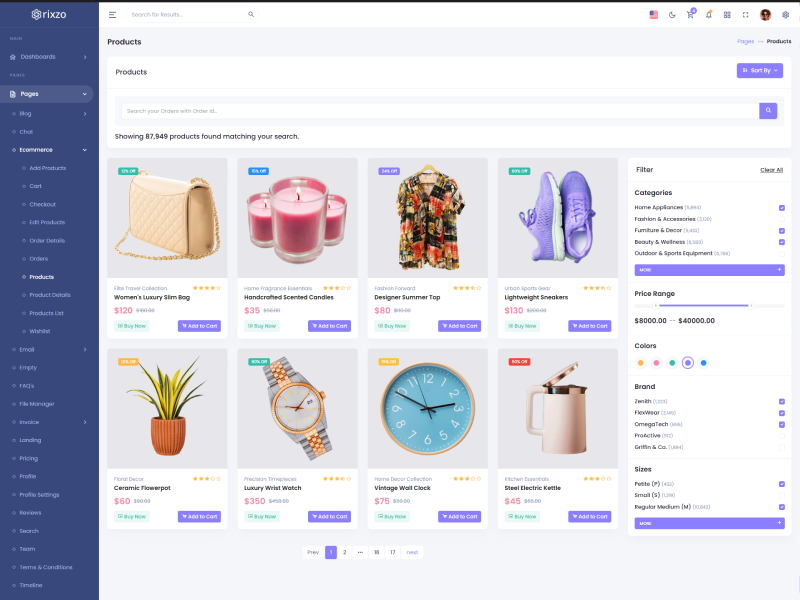This screenshot has height=600, width=800.
Task: Check the Fashion & Accessories category
Action: click(x=781, y=219)
